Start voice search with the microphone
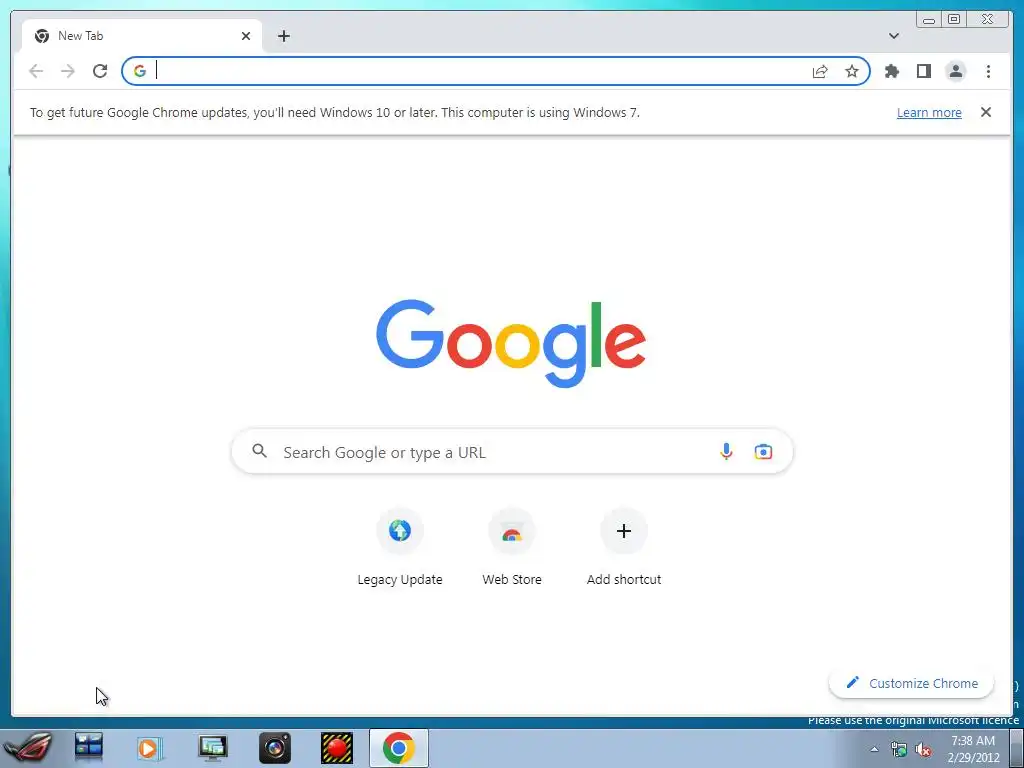 pos(726,451)
